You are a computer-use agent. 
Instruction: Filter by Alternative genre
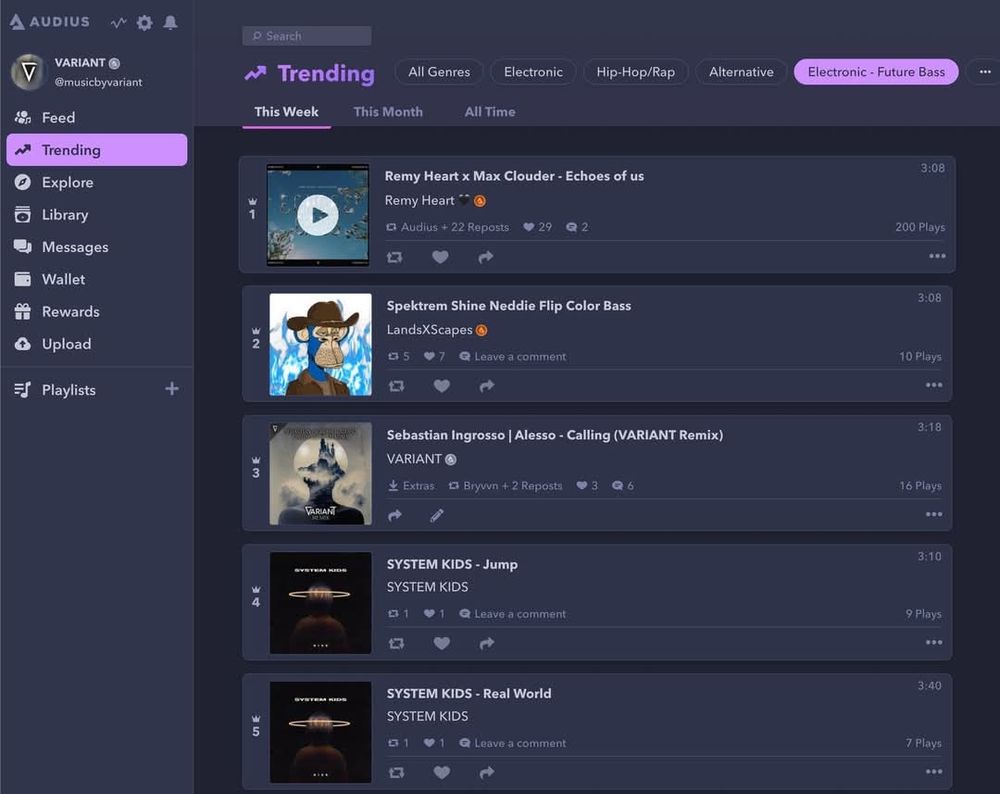[741, 72]
